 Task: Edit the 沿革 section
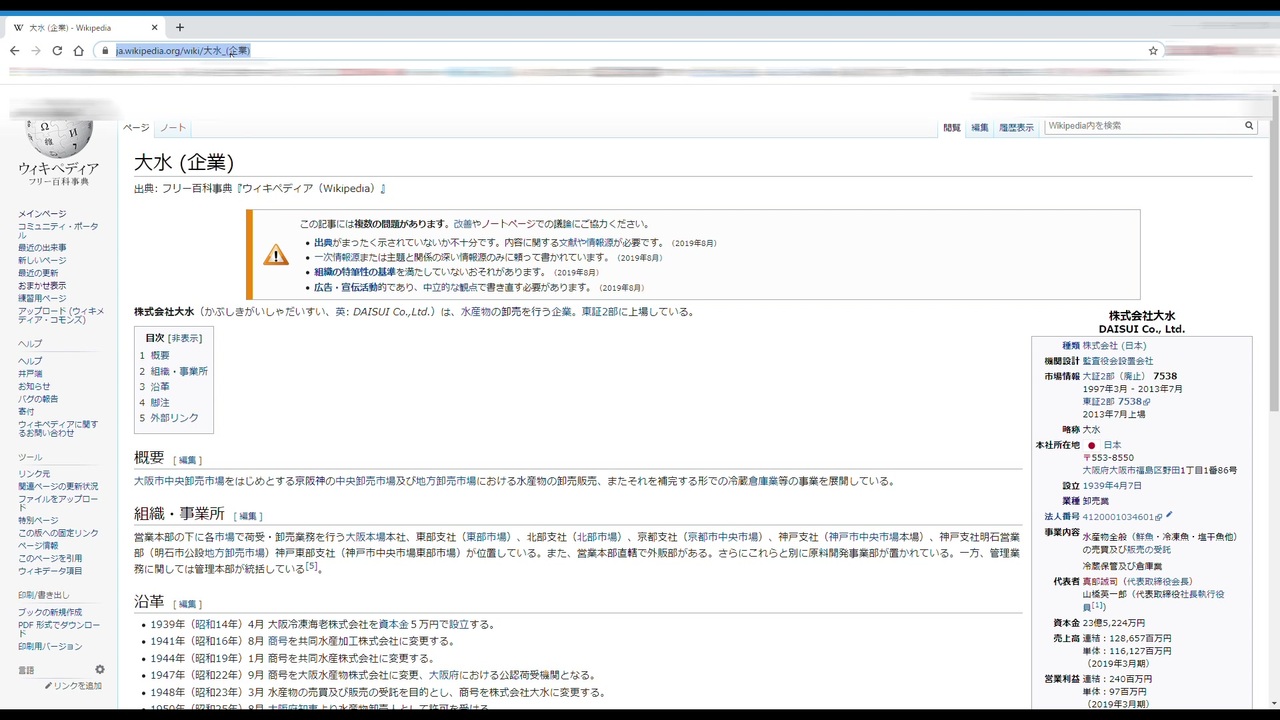(x=187, y=604)
